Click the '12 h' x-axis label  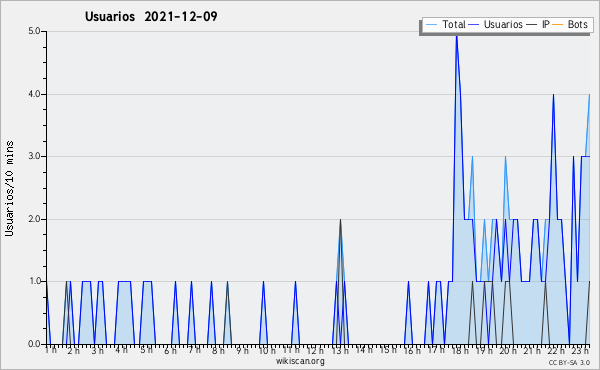click(315, 351)
